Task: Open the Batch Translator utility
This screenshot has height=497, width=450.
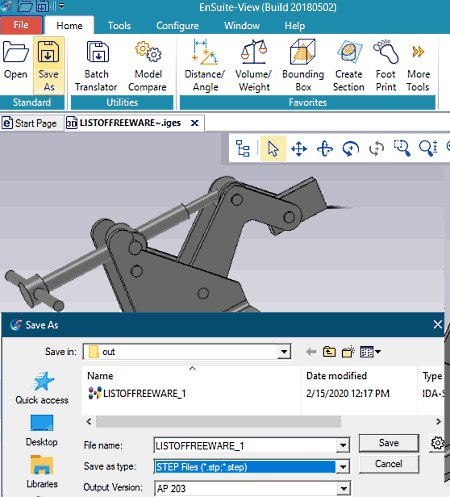Action: (96, 66)
